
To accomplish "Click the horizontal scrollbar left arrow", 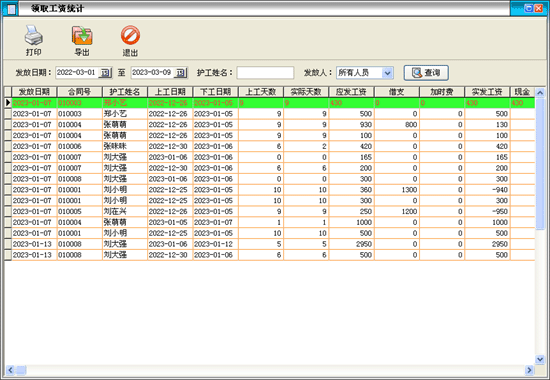I will click(x=10, y=370).
